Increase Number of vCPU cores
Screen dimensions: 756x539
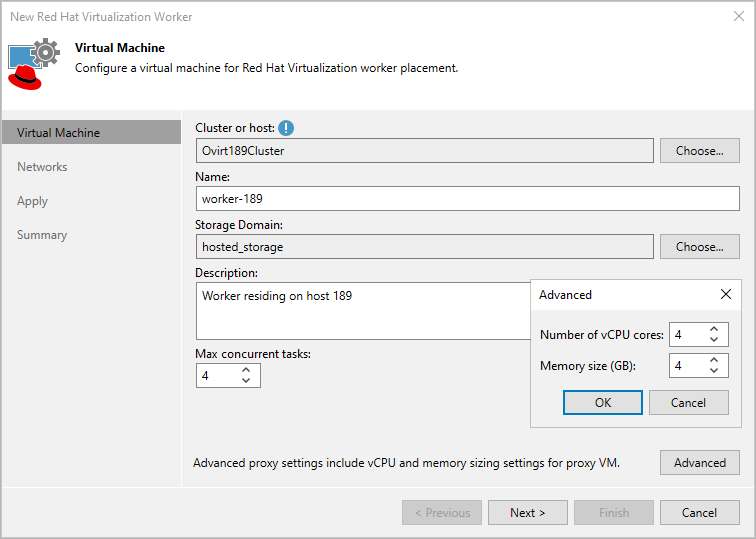[x=714, y=329]
